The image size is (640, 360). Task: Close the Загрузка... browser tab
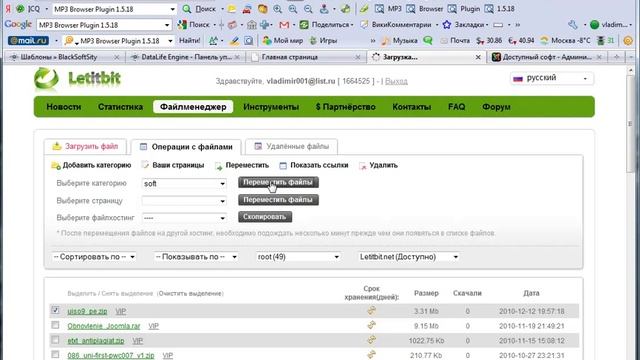[x=478, y=58]
